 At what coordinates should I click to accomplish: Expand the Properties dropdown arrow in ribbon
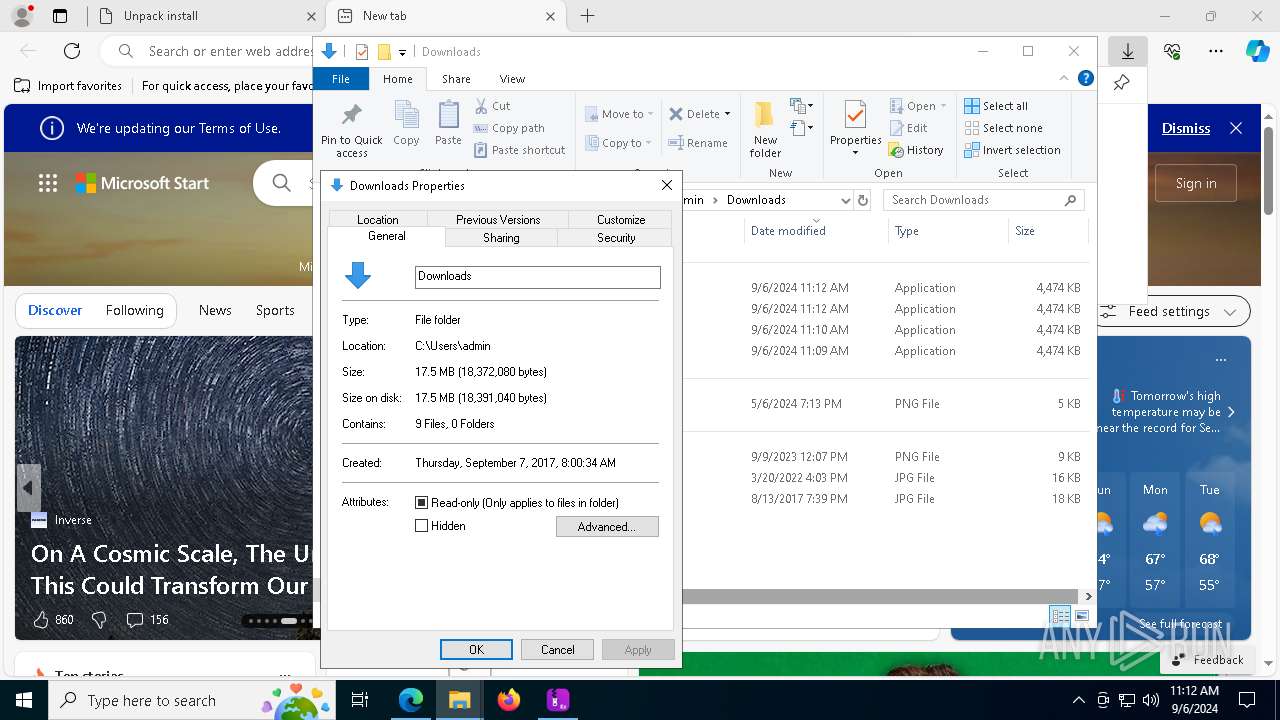(x=855, y=153)
